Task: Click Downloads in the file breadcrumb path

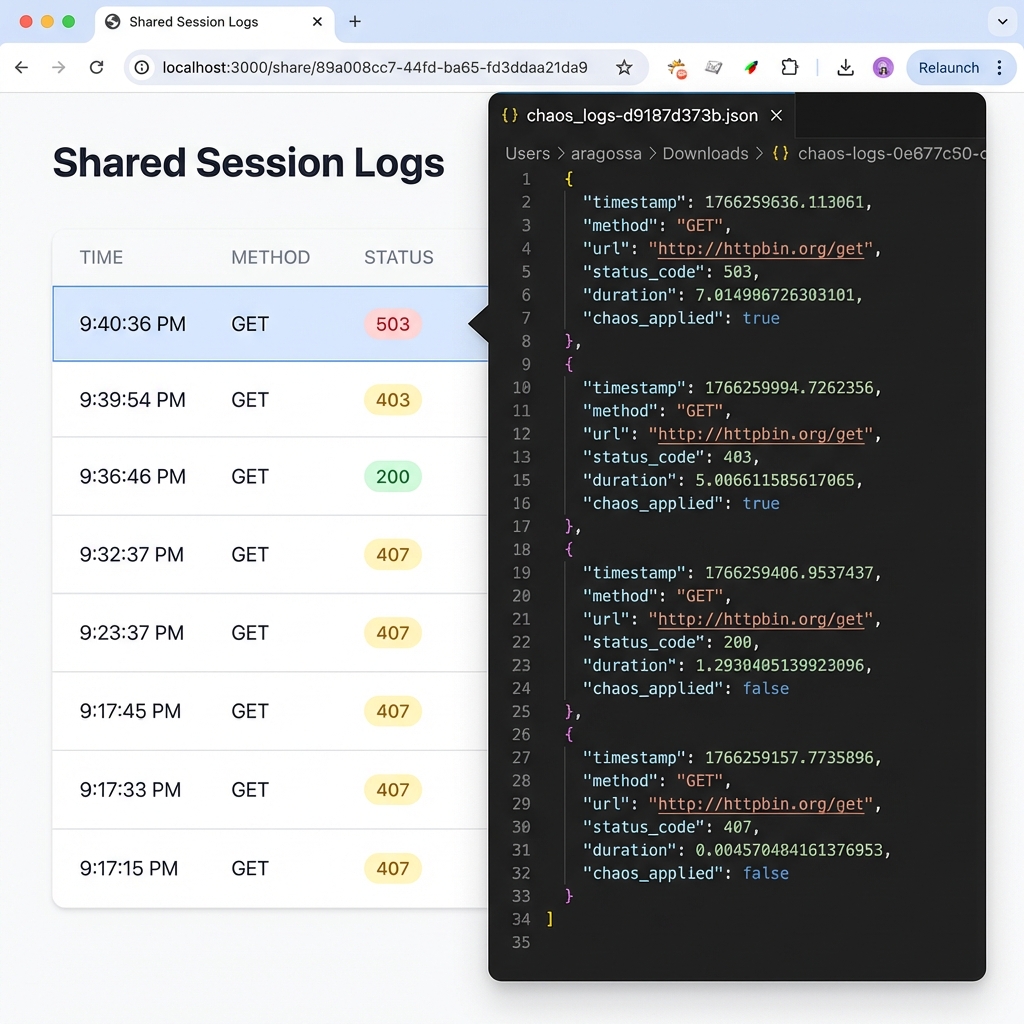Action: pyautogui.click(x=705, y=154)
